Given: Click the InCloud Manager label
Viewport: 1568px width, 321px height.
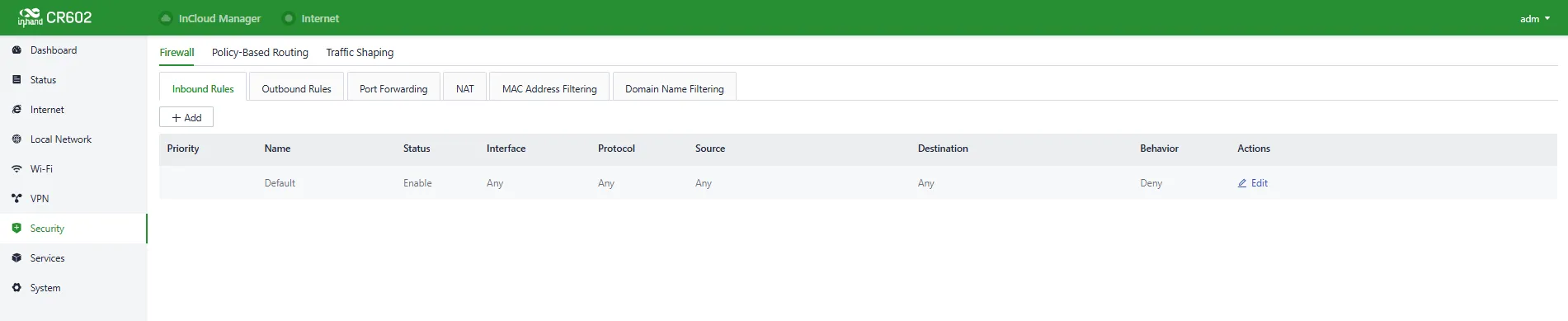Looking at the screenshot, I should (x=219, y=18).
